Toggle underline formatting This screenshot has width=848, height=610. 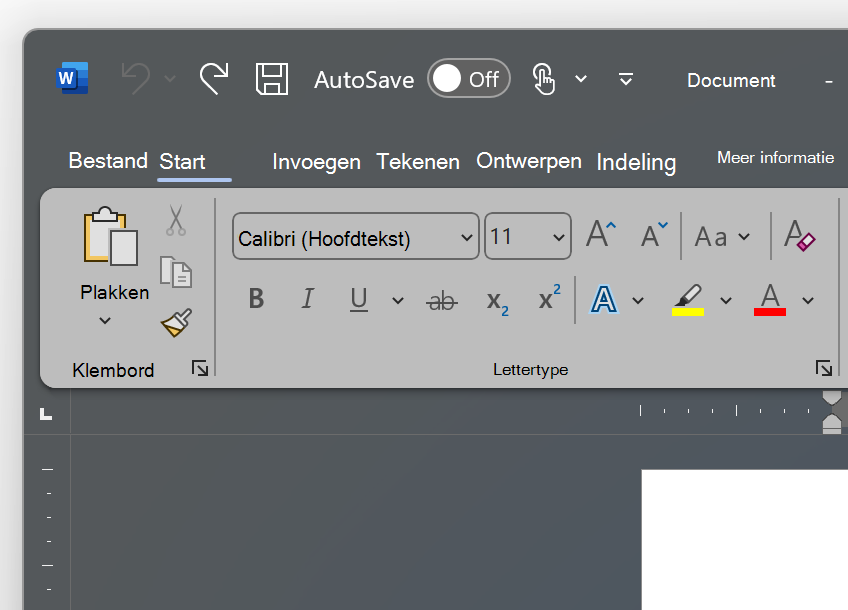coord(359,300)
